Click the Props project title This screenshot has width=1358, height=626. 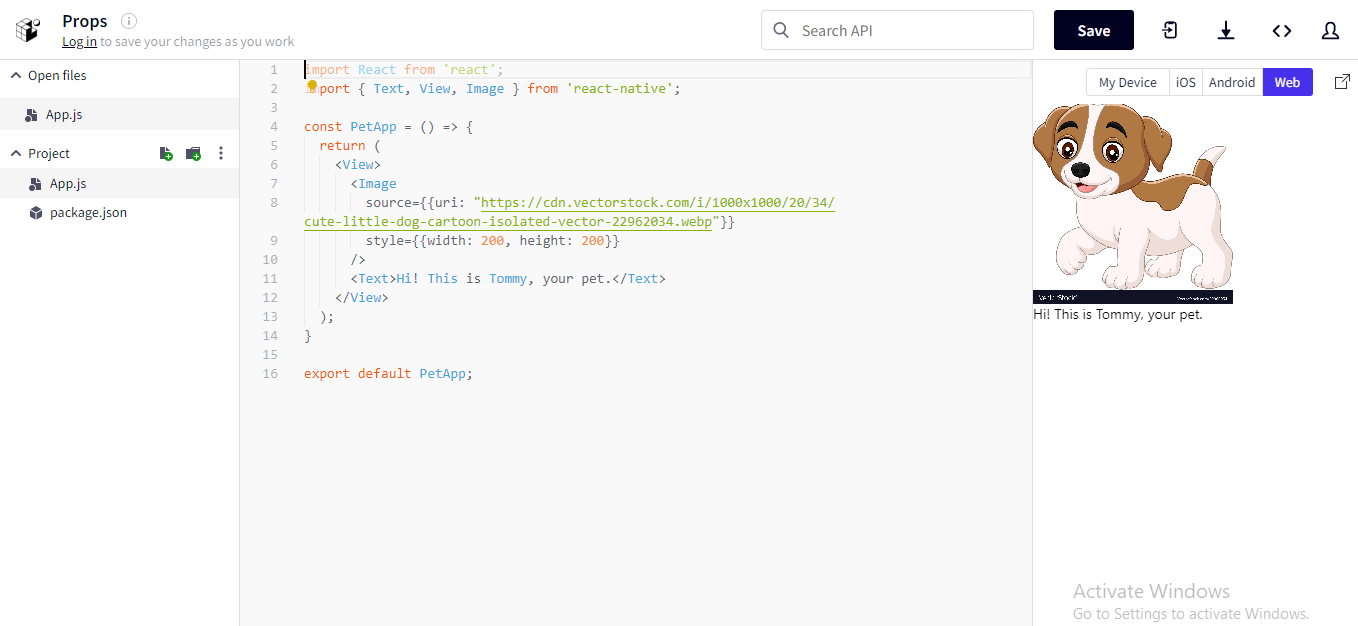pyautogui.click(x=85, y=21)
